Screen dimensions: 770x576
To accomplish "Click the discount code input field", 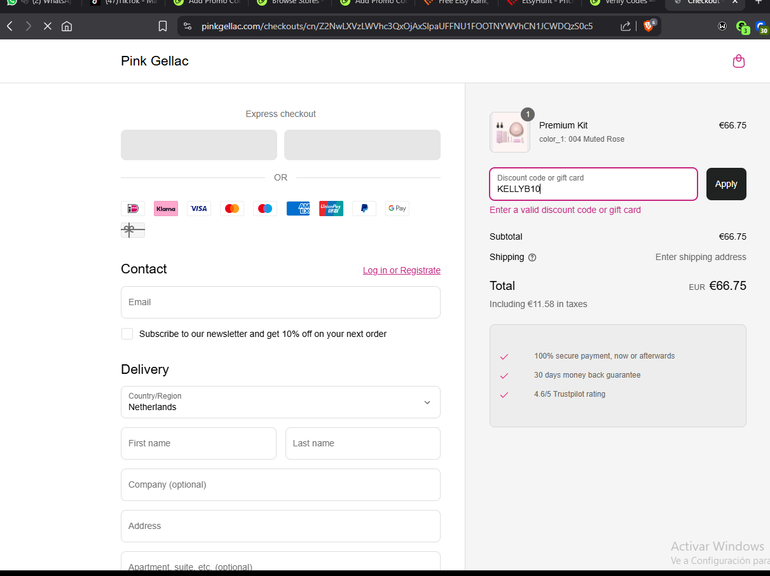I will click(593, 184).
